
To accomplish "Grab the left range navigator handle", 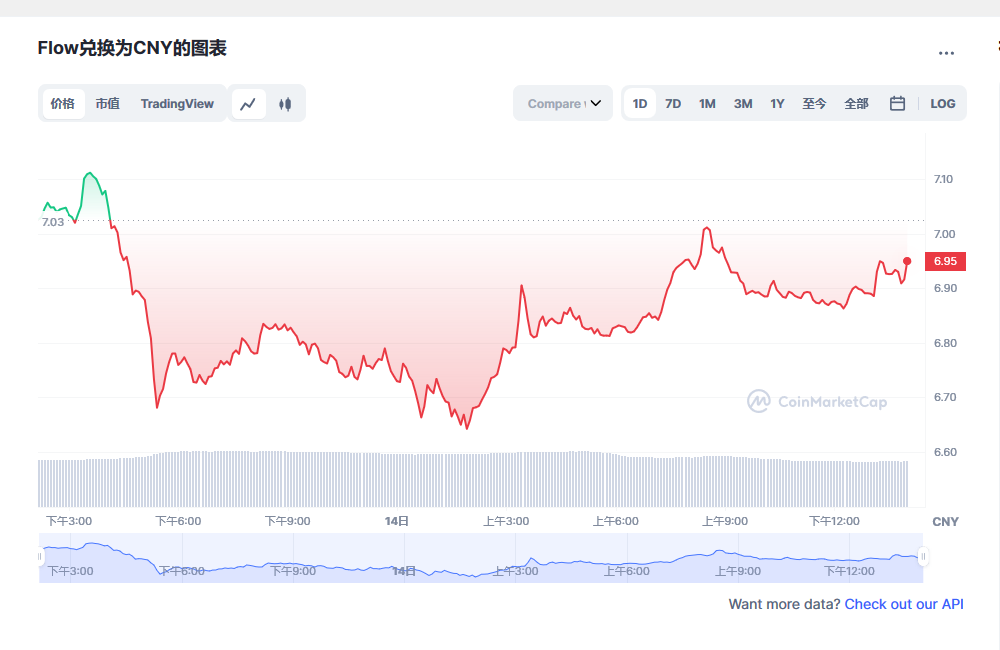I will tap(40, 557).
